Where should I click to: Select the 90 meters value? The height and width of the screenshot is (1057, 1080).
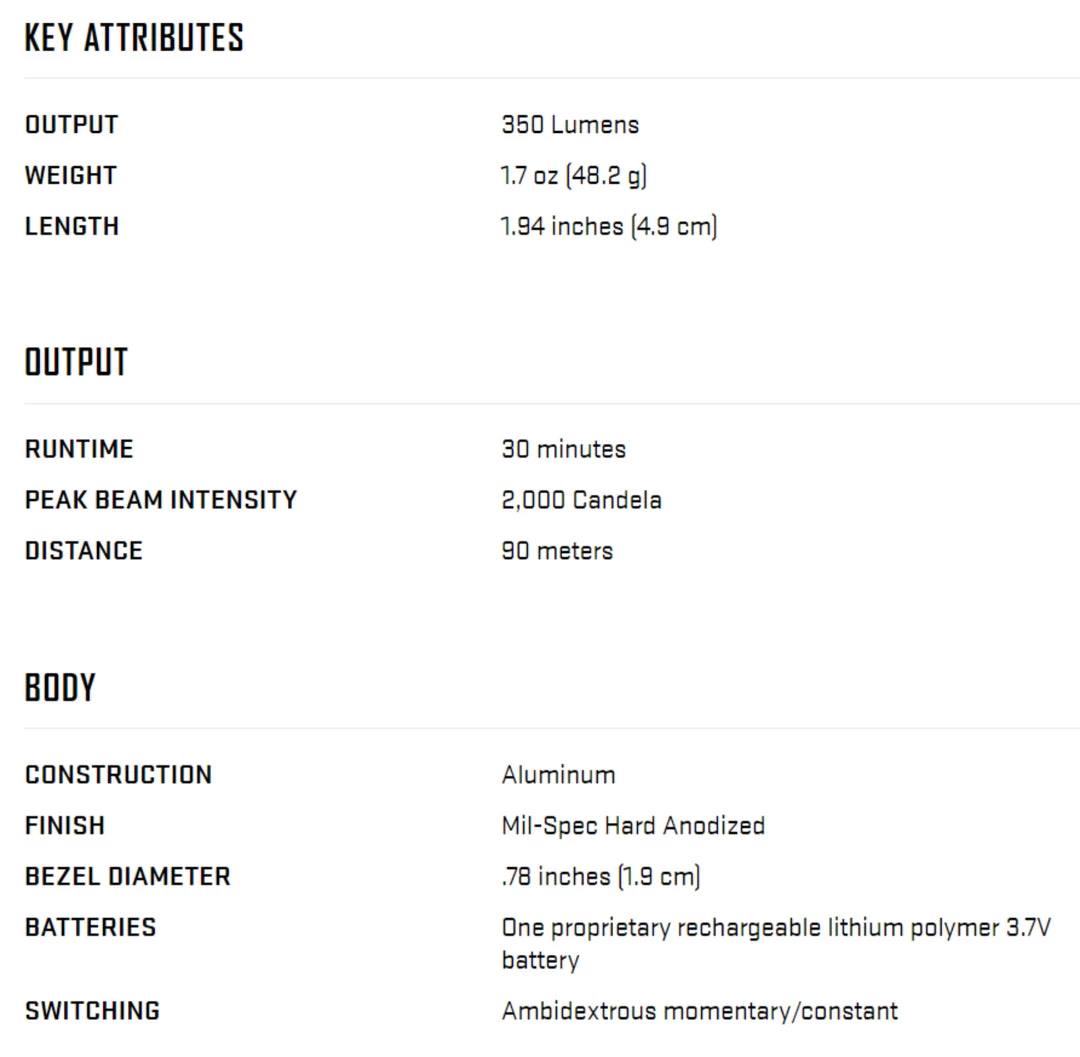click(557, 551)
